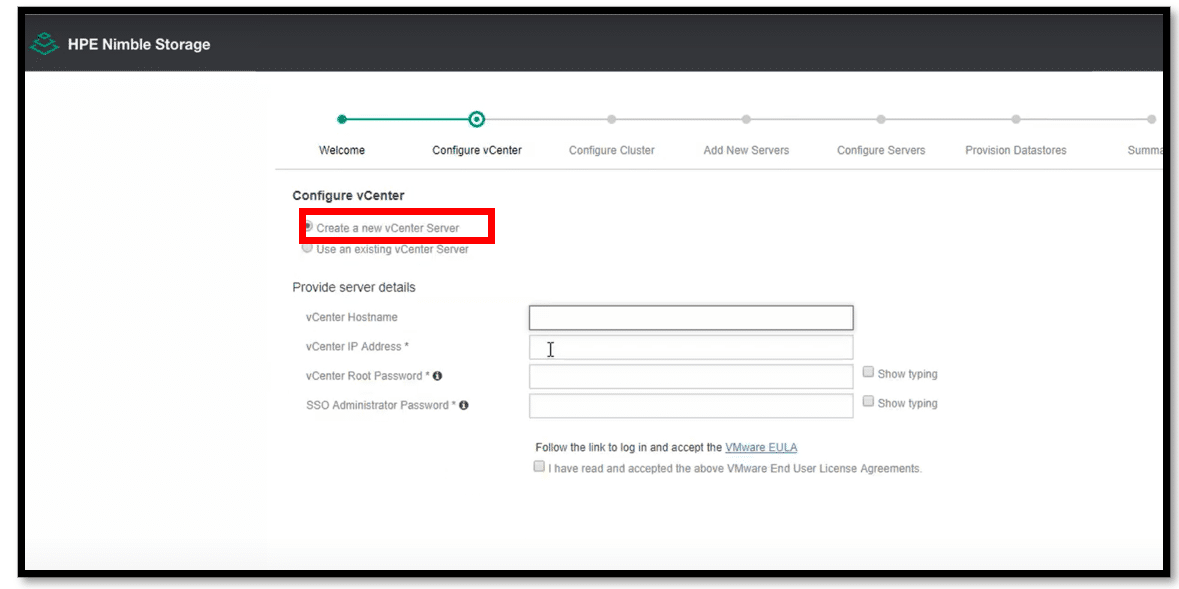Click the Configure vCenter section heading
1179x589 pixels.
[x=348, y=196]
